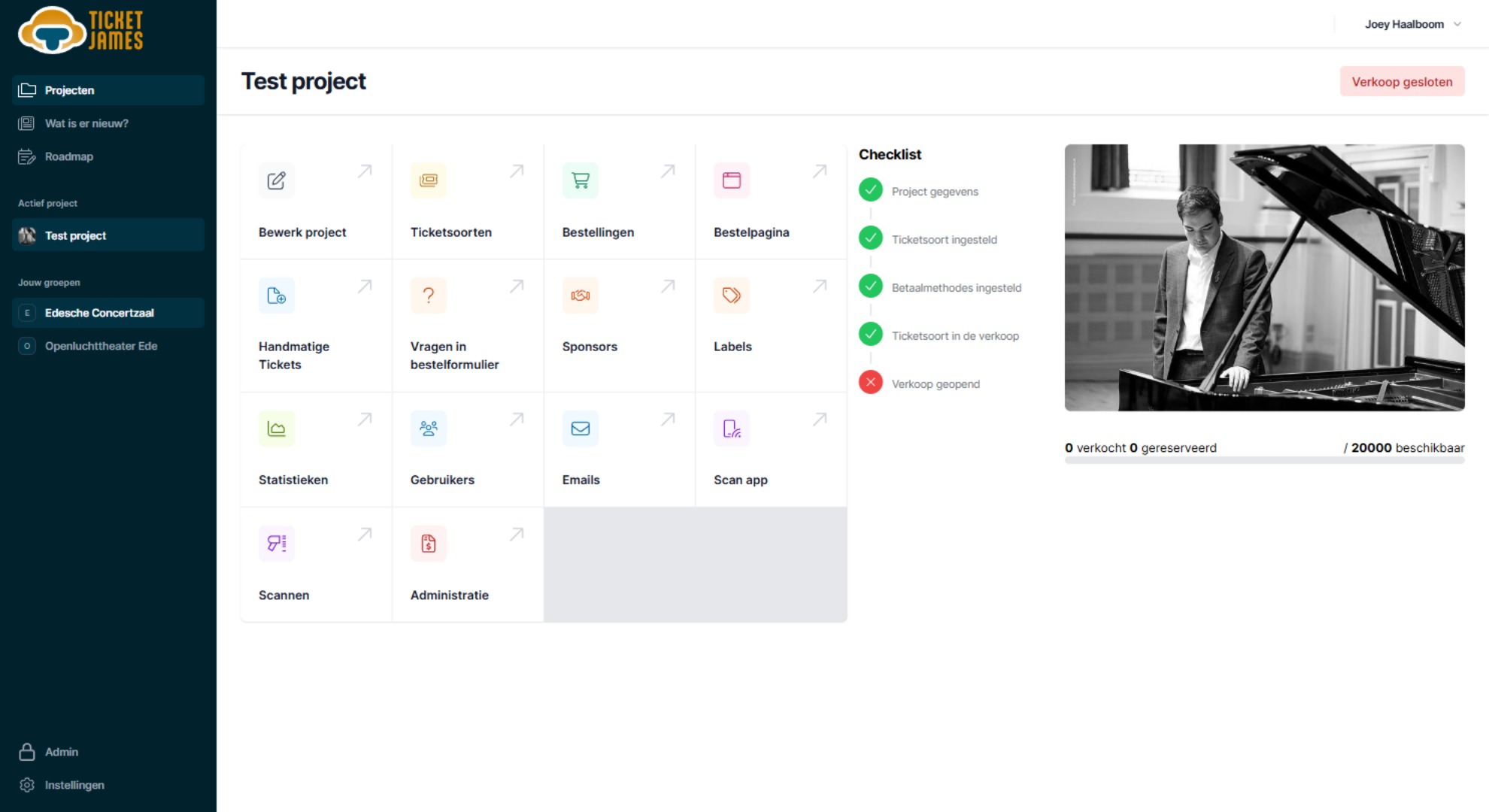
Task: Click the arrow on Emails card
Action: (668, 420)
